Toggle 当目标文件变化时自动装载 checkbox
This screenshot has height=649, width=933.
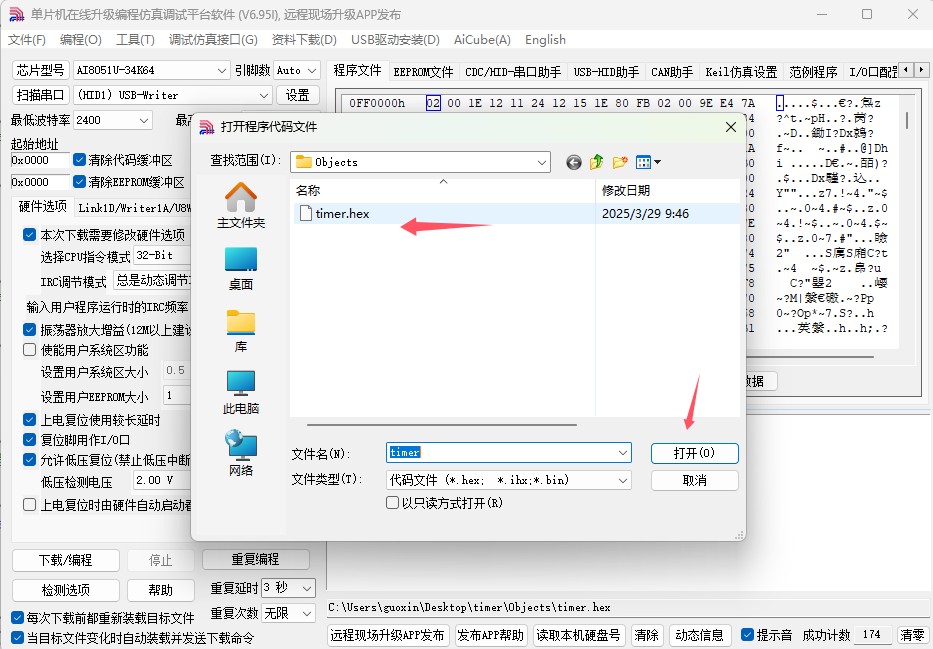(17, 638)
